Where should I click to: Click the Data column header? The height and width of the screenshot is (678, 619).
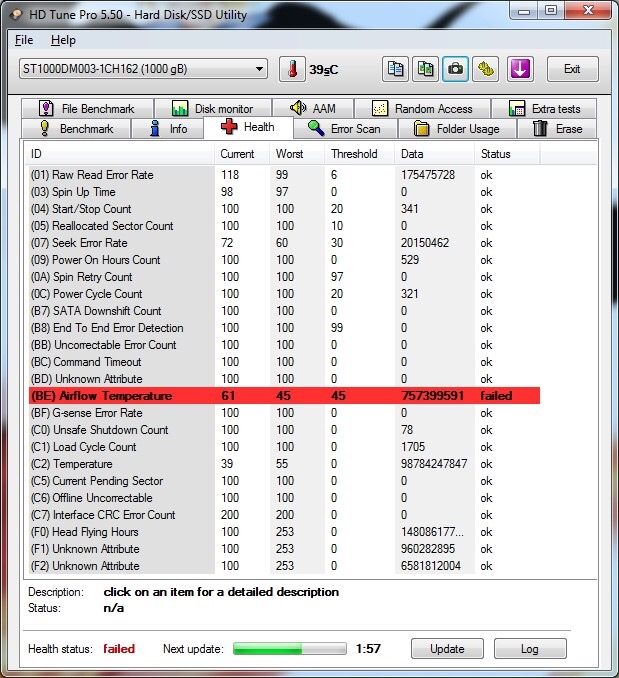coord(434,154)
